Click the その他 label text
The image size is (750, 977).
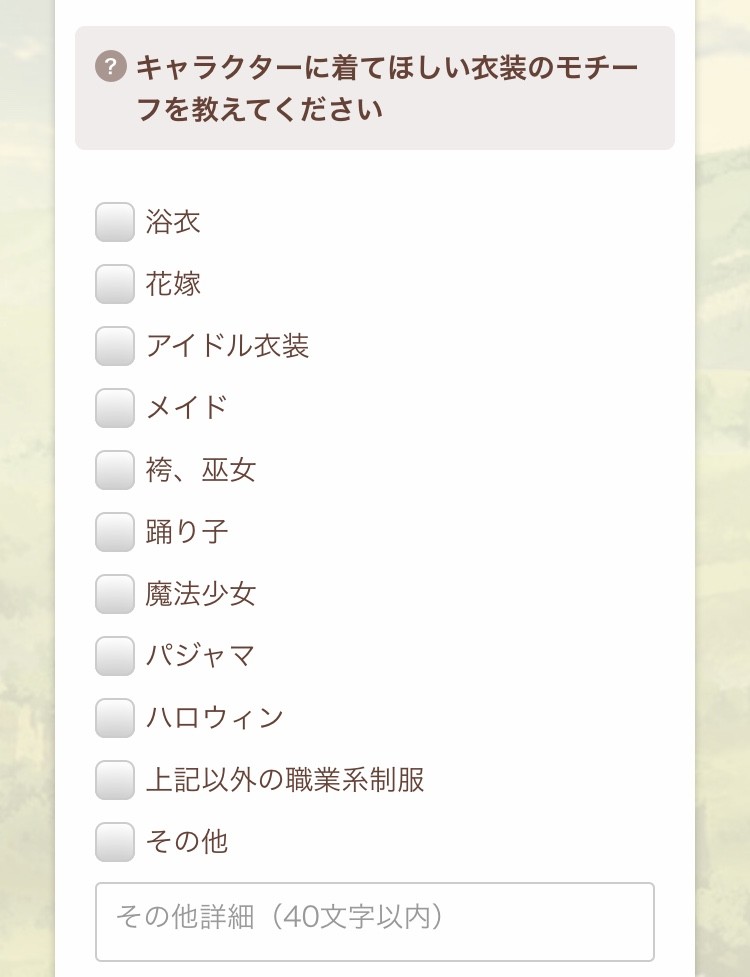pos(185,842)
